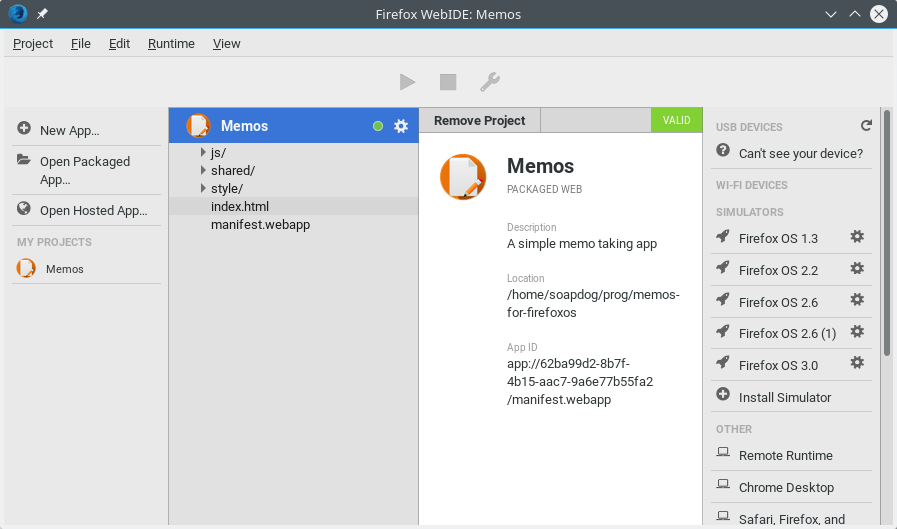The height and width of the screenshot is (529, 897).
Task: Select 'Safari, Firefox, and' runtime entry
Action: (792, 519)
